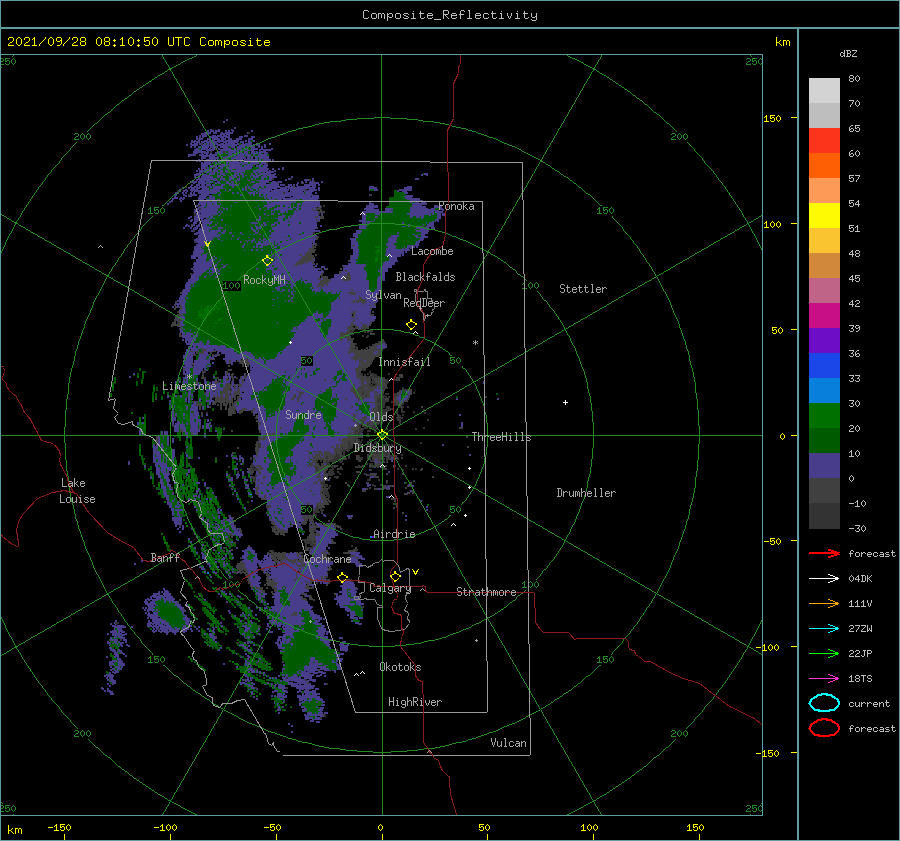
Task: Click the Calgary city label
Action: 390,588
